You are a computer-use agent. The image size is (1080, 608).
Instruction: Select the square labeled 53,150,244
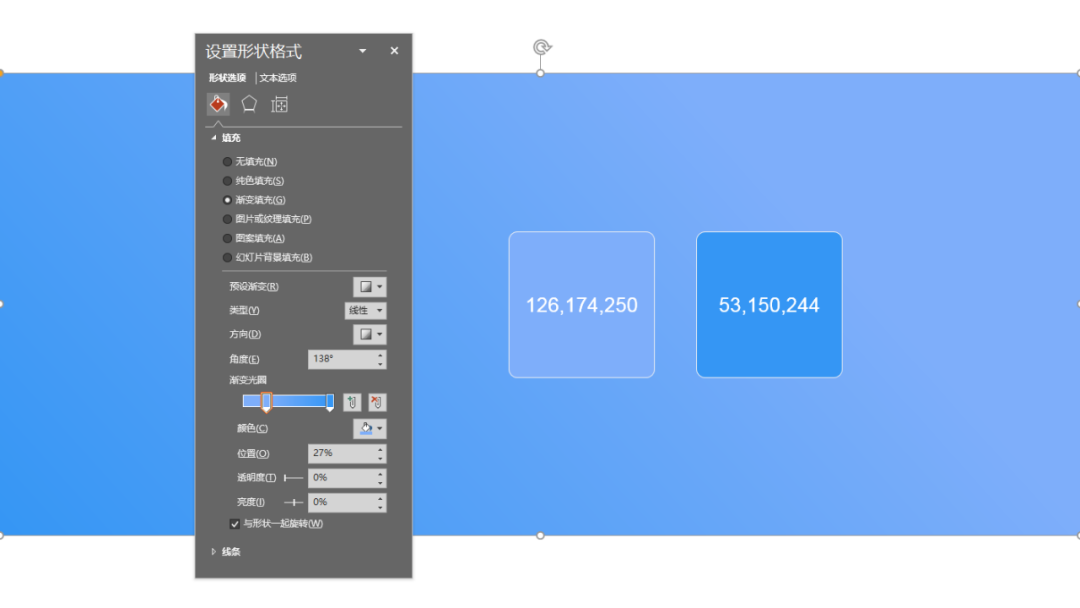[x=769, y=304]
